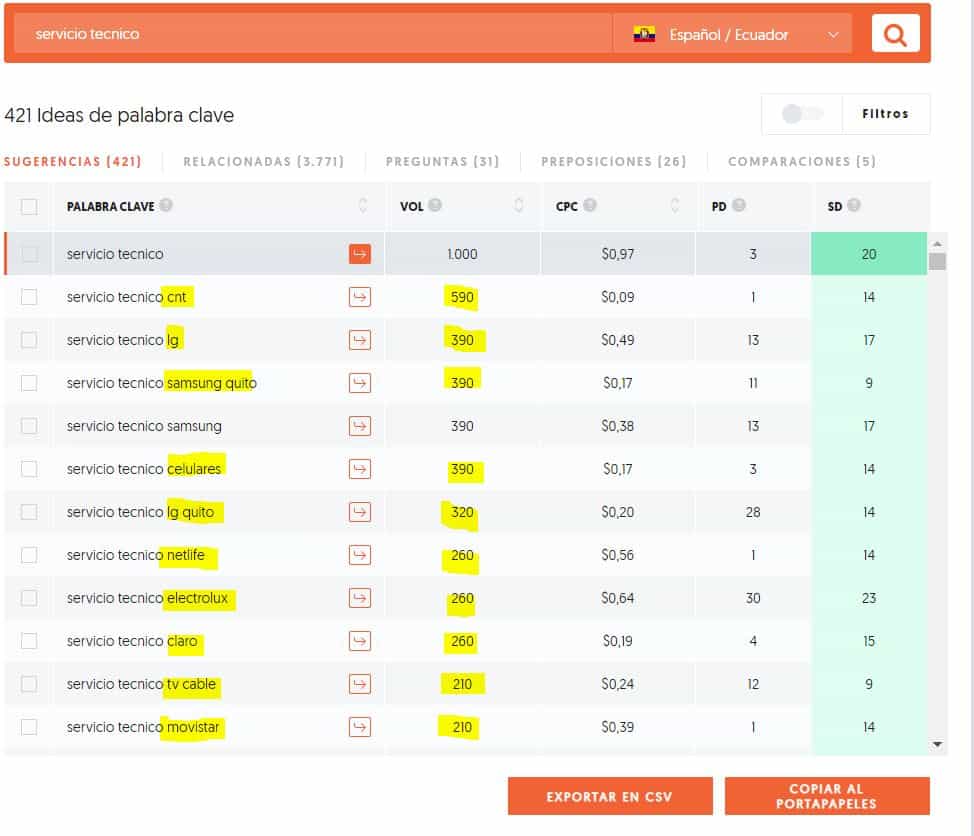Click the EXPORTAR EN CSV button
Viewport: 974px width, 836px height.
coord(610,796)
